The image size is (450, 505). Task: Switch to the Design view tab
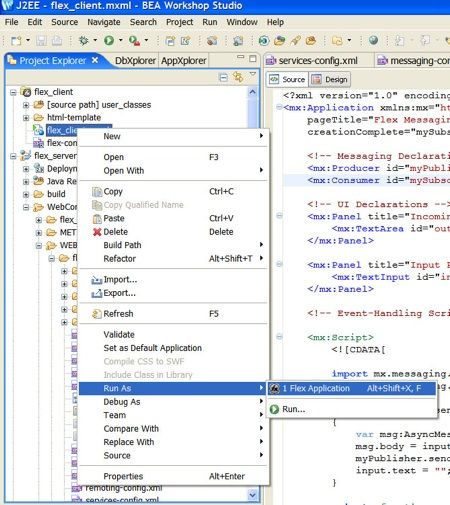[x=330, y=80]
